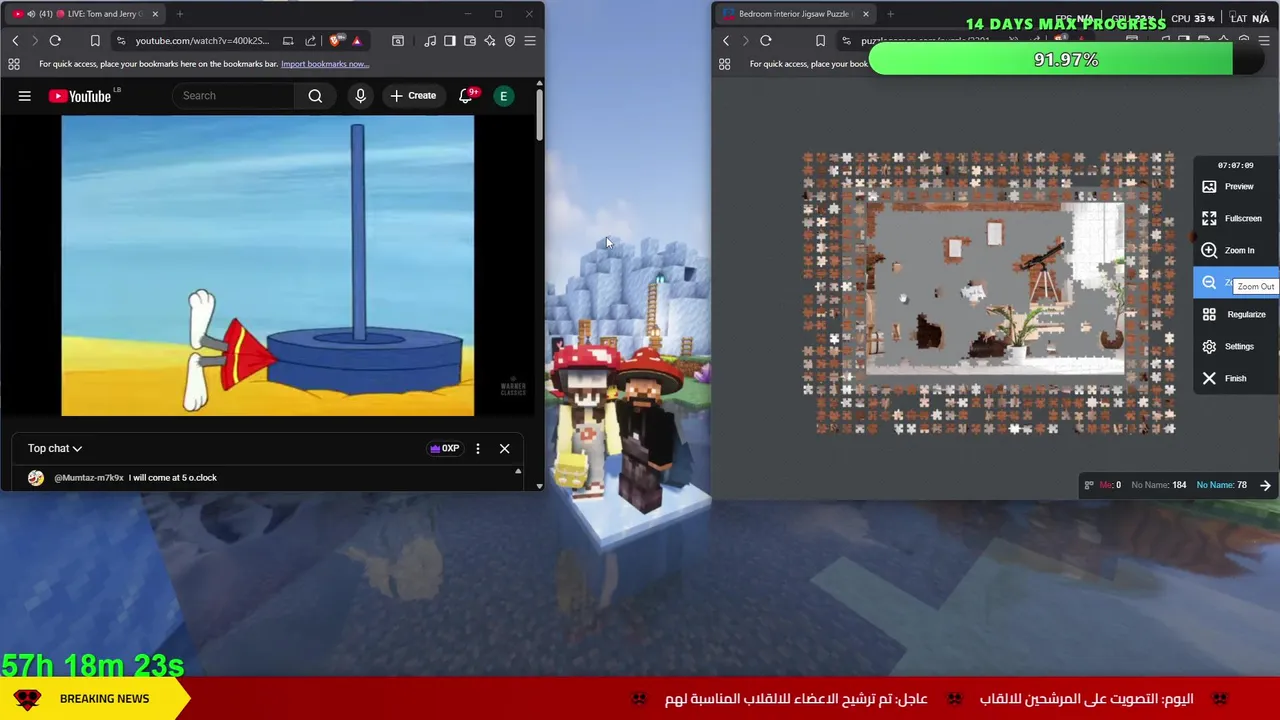The width and height of the screenshot is (1280, 720).
Task: Go to YouTube home via logo
Action: [80, 96]
